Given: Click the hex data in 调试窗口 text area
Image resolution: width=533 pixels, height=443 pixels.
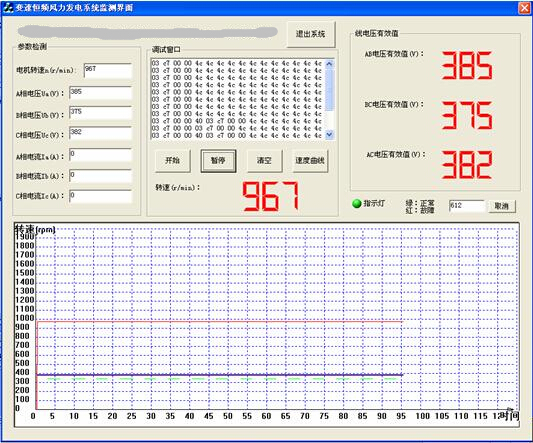Looking at the screenshot, I should pos(237,99).
